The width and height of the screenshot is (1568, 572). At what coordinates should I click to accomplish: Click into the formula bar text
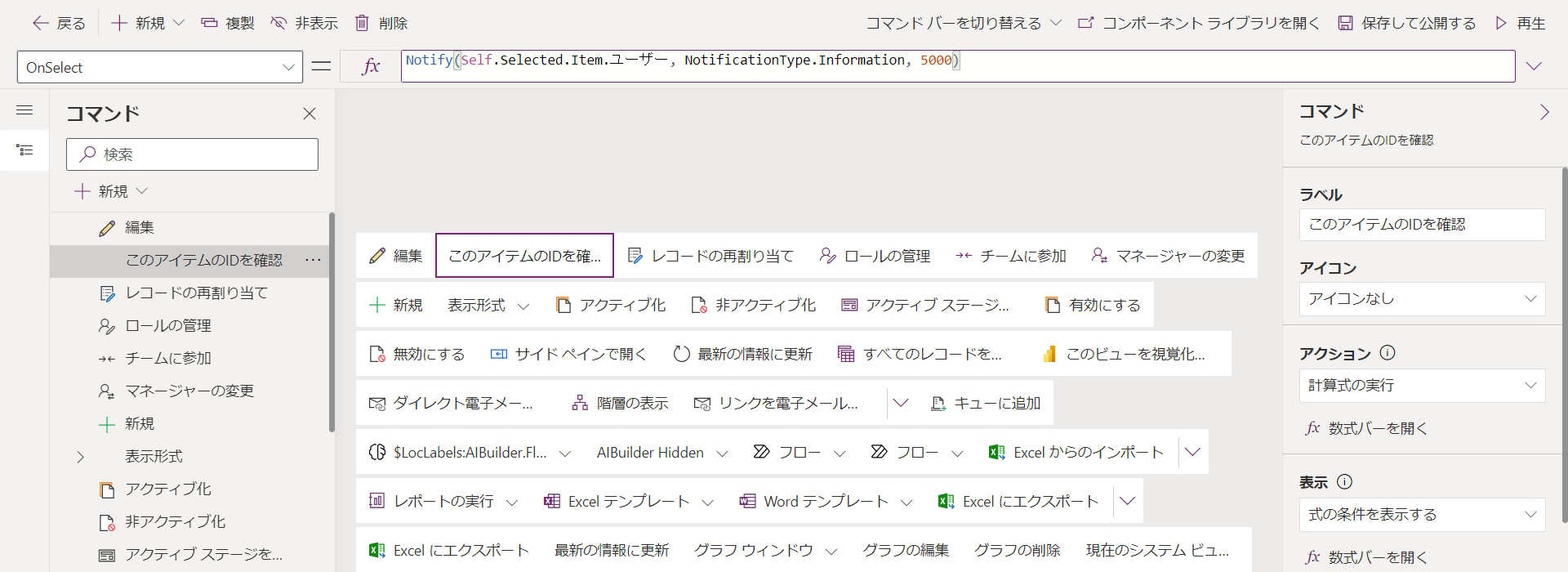pyautogui.click(x=958, y=66)
